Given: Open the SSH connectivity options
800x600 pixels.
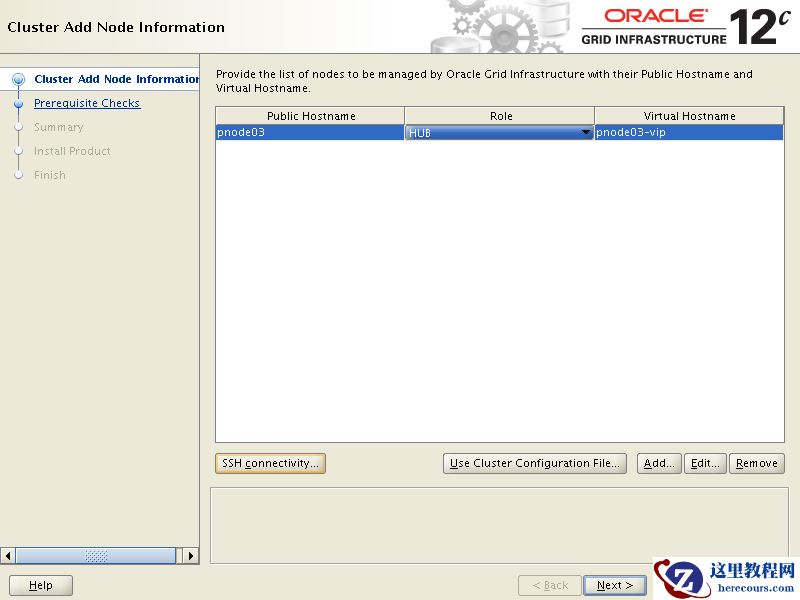Looking at the screenshot, I should tap(270, 463).
